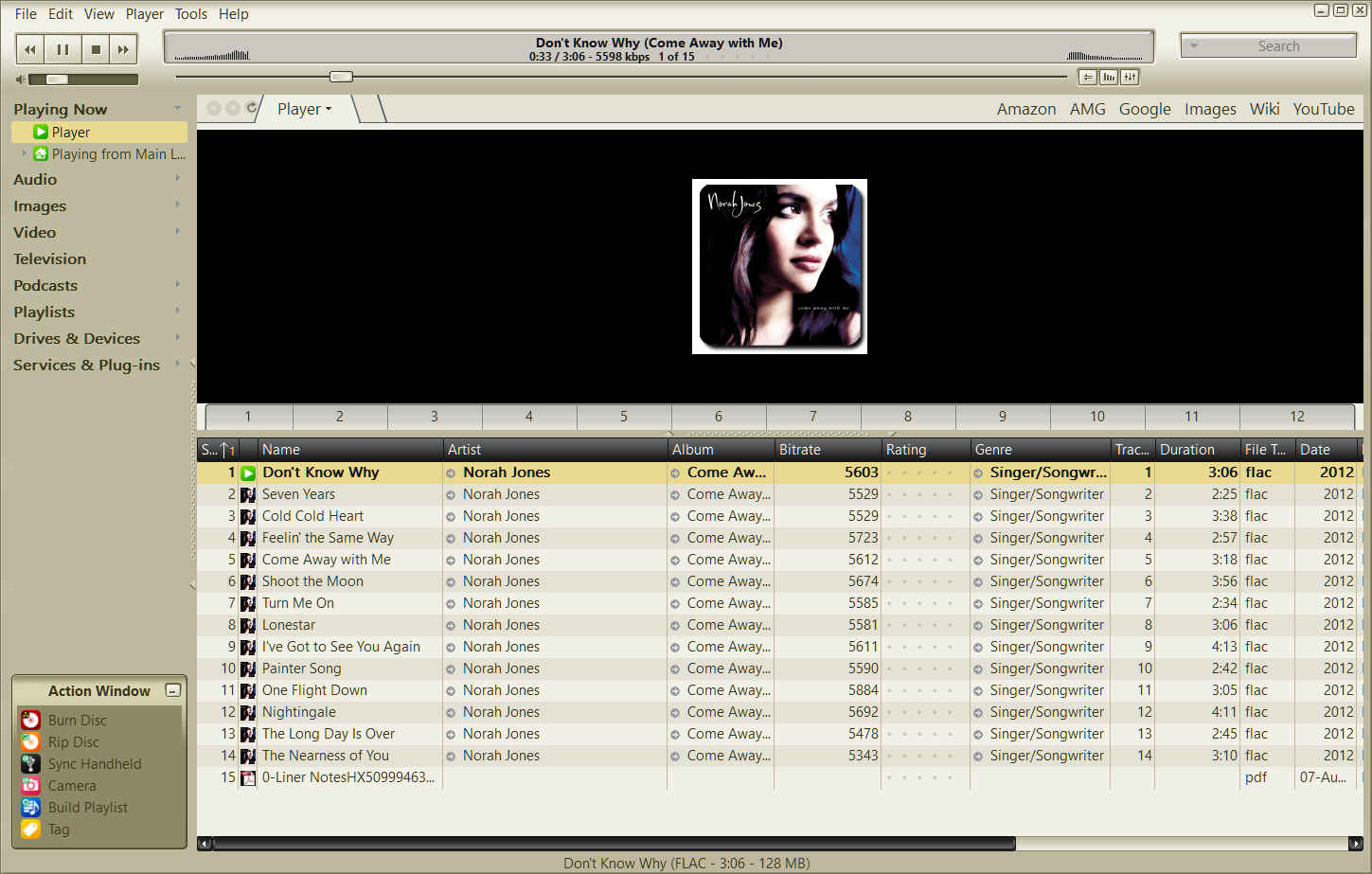This screenshot has height=874, width=1372.
Task: Click horizontal scrollbar of track list
Action: pyautogui.click(x=614, y=843)
